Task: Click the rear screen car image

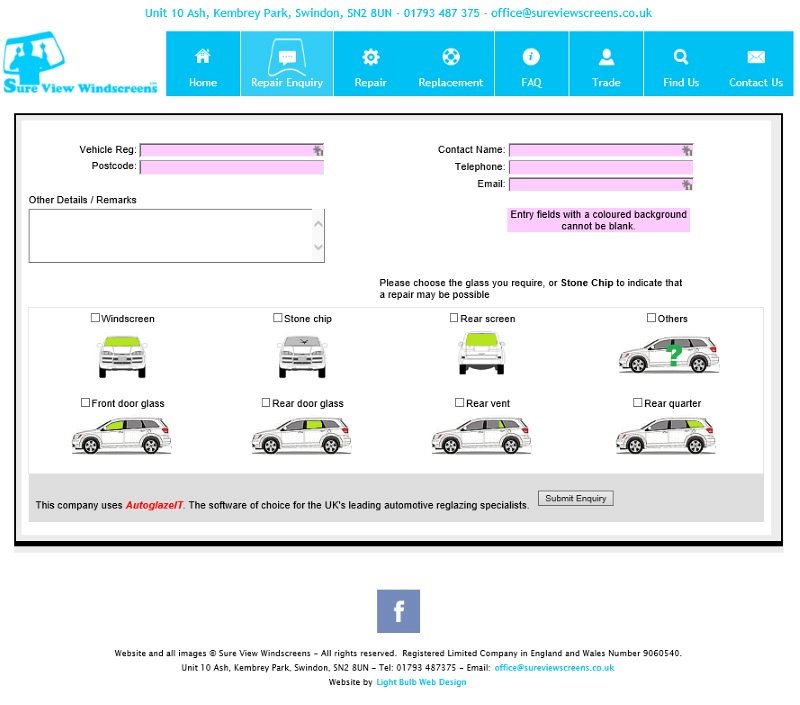Action: pyautogui.click(x=481, y=353)
